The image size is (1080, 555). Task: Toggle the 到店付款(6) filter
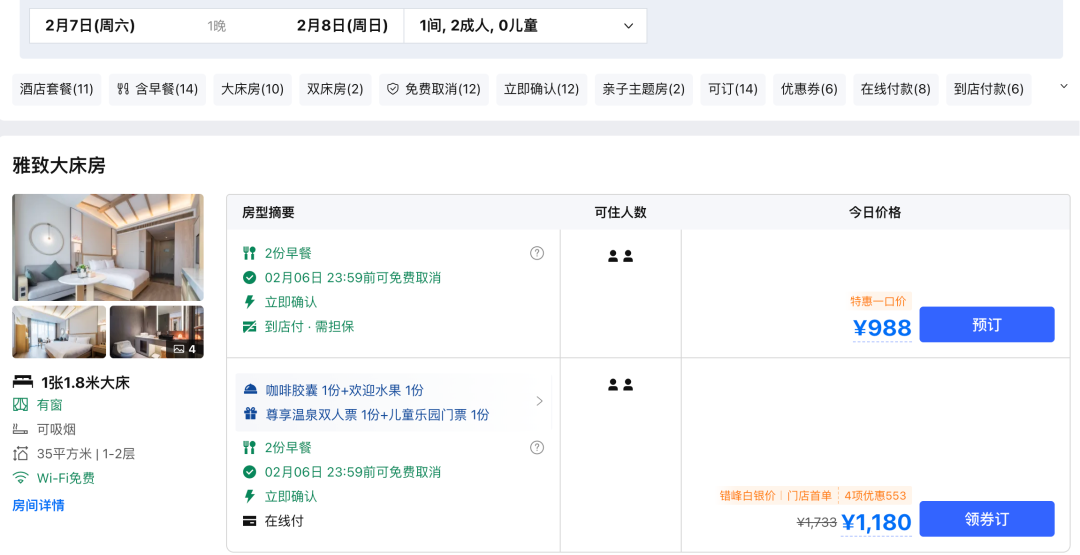click(x=989, y=90)
